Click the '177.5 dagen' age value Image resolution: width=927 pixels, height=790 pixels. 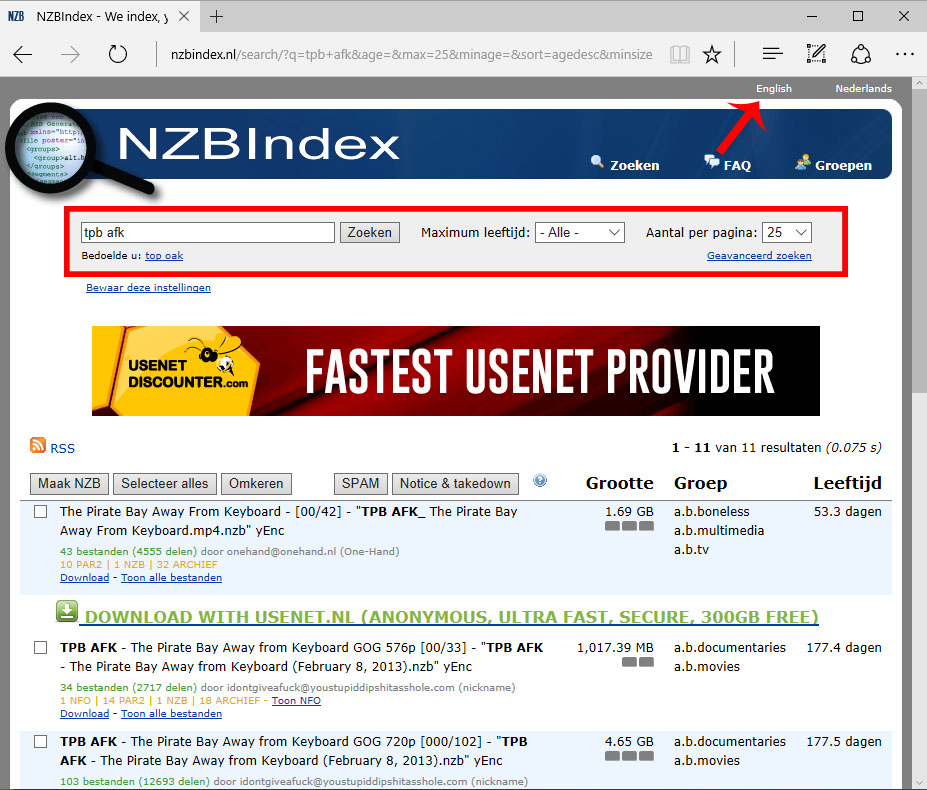pyautogui.click(x=844, y=742)
